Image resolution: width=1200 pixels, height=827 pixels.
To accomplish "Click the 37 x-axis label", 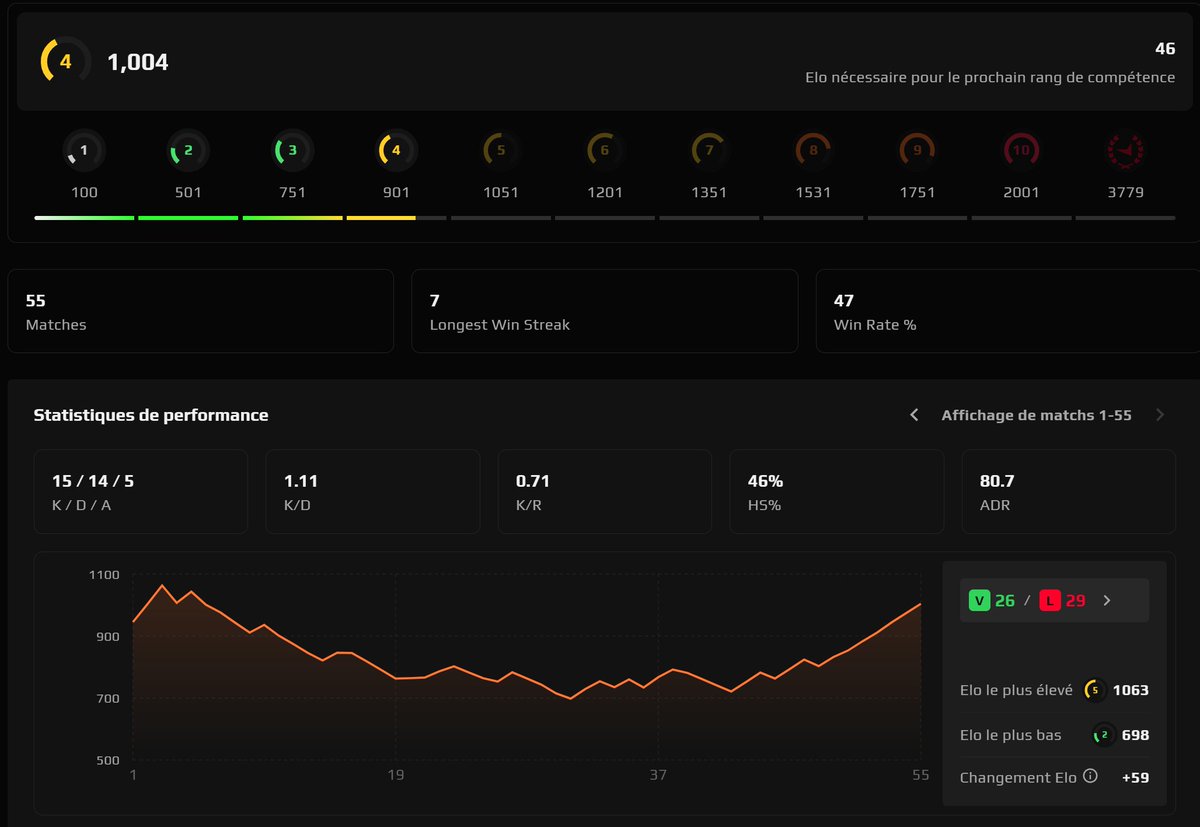I will click(658, 775).
